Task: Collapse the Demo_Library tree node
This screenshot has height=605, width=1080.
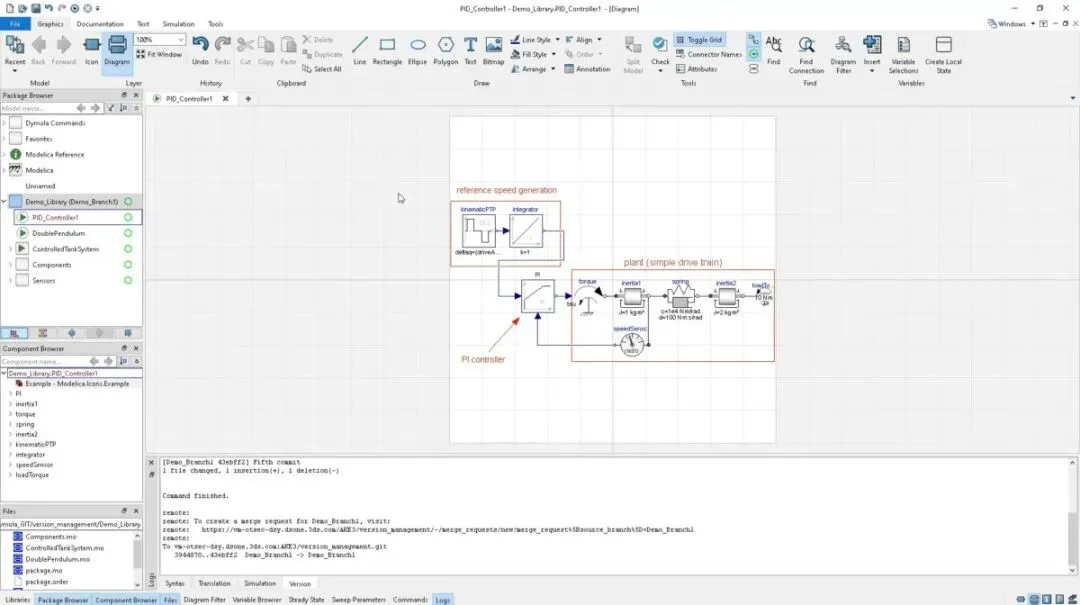Action: tap(4, 202)
